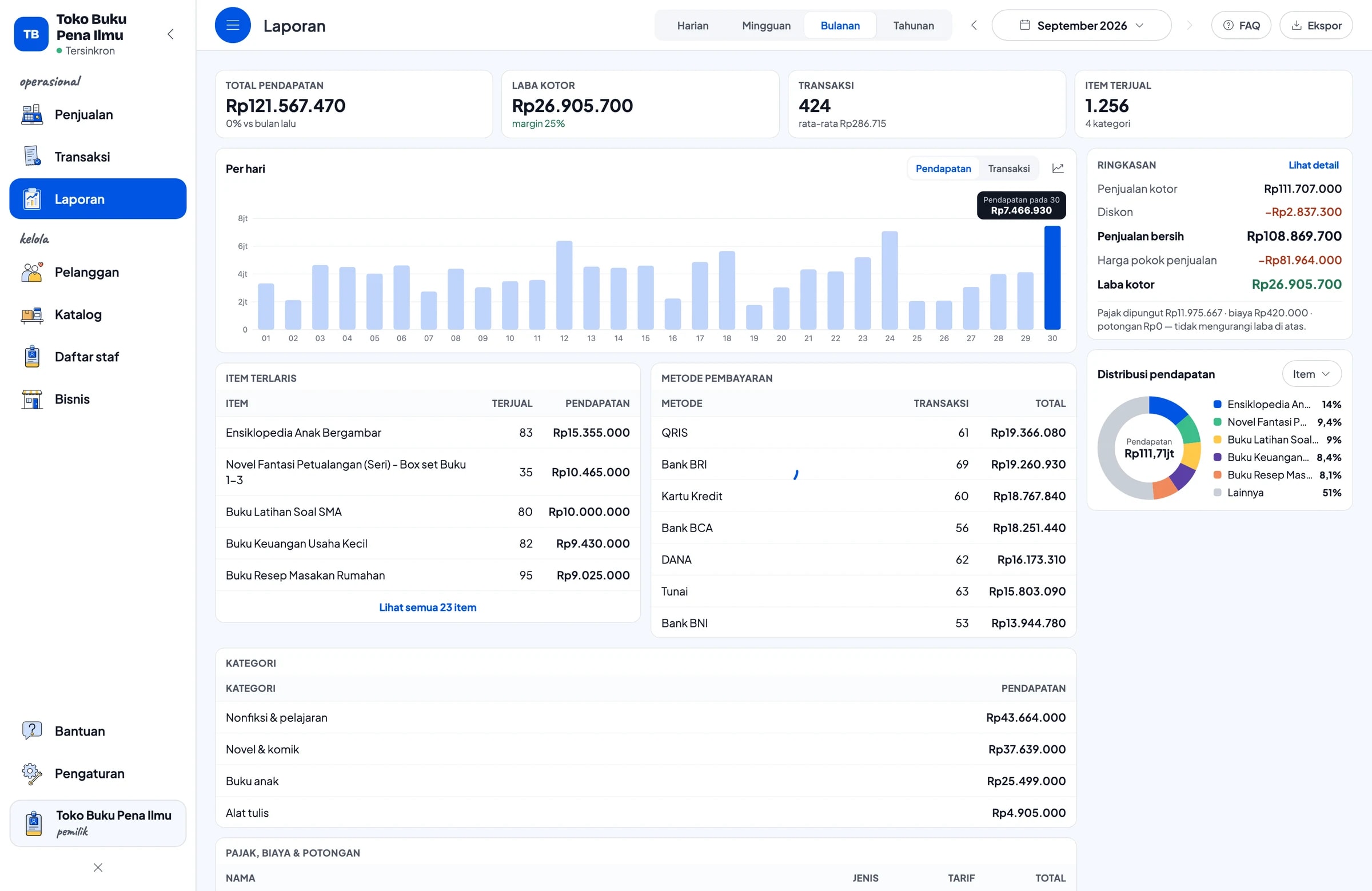This screenshot has height=891, width=1372.
Task: Click the Alat tulis category row
Action: tap(645, 813)
